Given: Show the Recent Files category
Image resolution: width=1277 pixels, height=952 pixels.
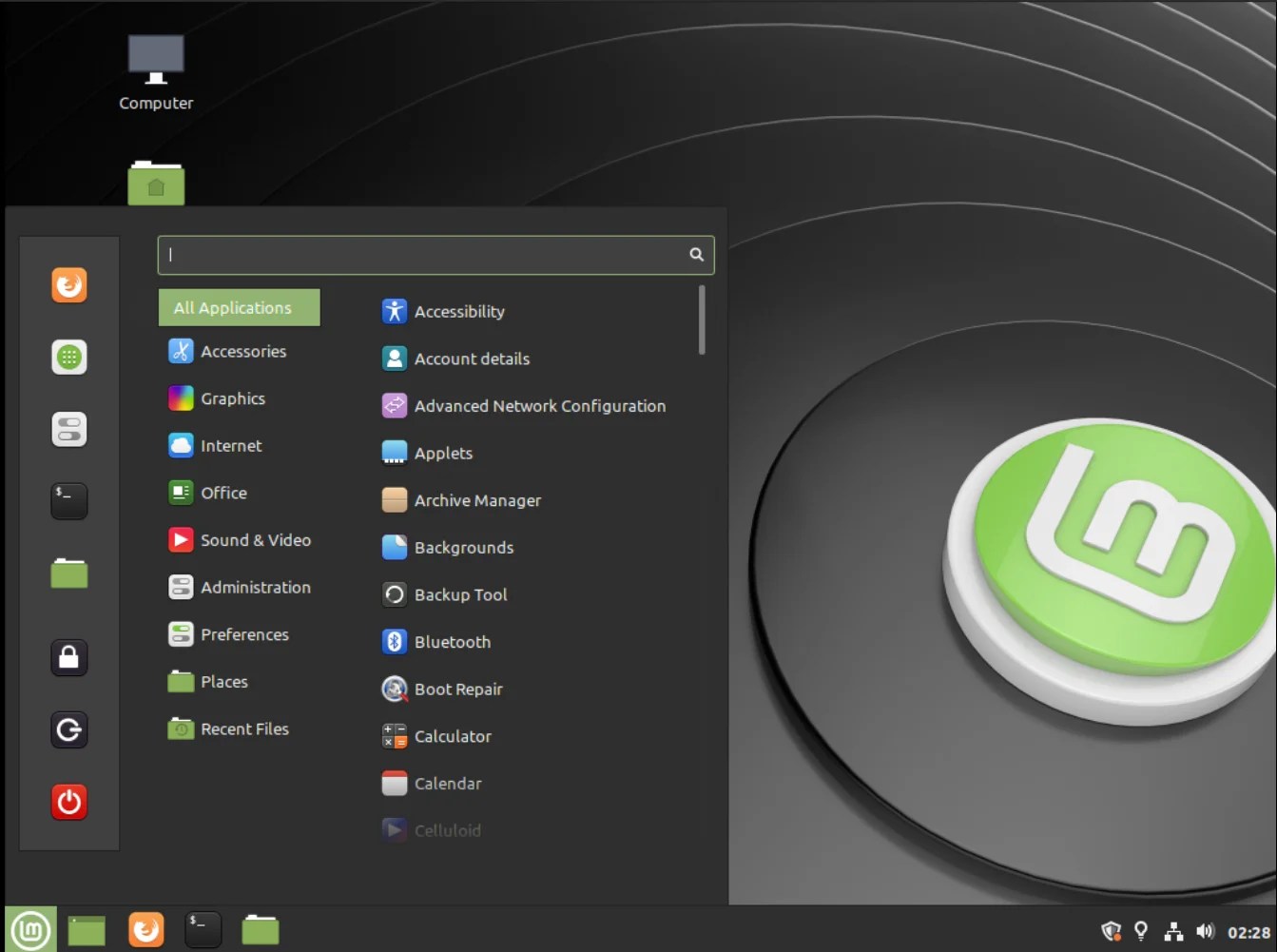Looking at the screenshot, I should 243,729.
